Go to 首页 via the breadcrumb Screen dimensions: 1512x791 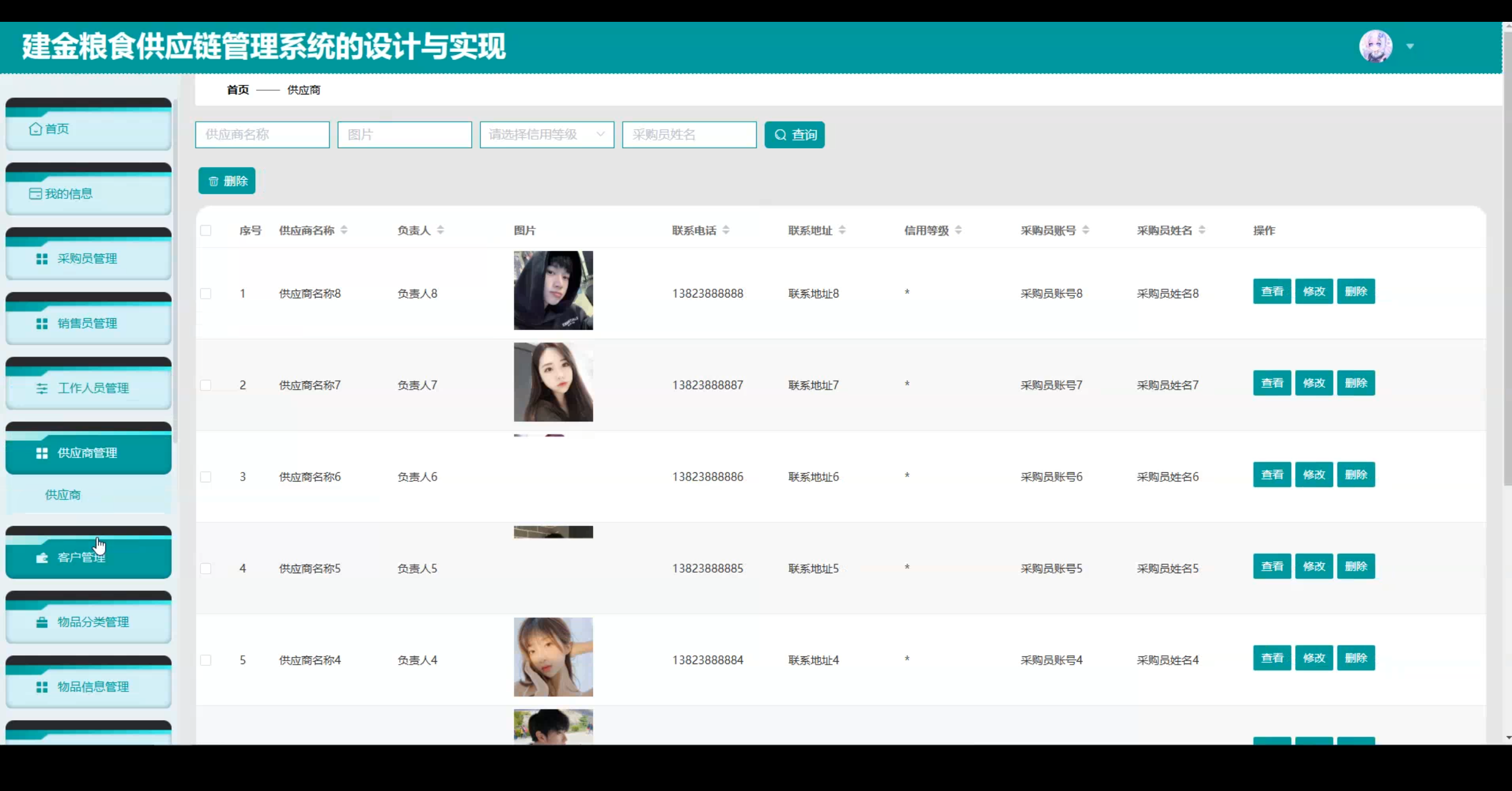237,90
